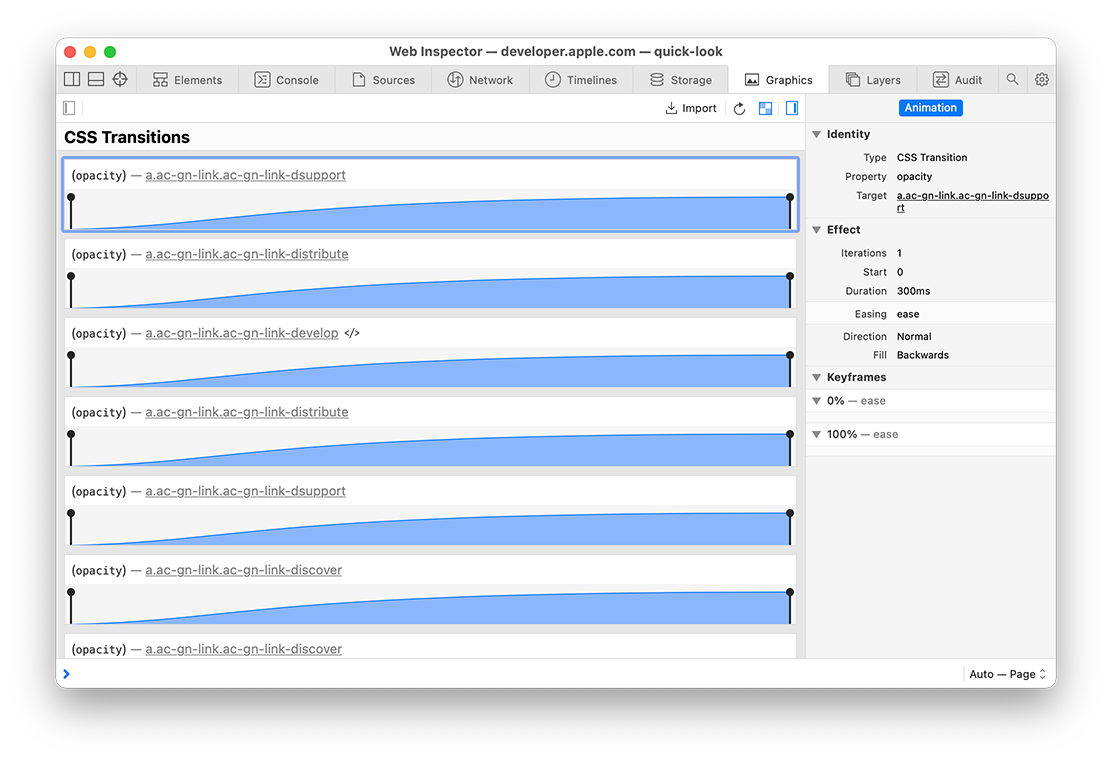This screenshot has width=1112, height=762.
Task: Dock Web Inspector to the side
Action: click(x=72, y=80)
